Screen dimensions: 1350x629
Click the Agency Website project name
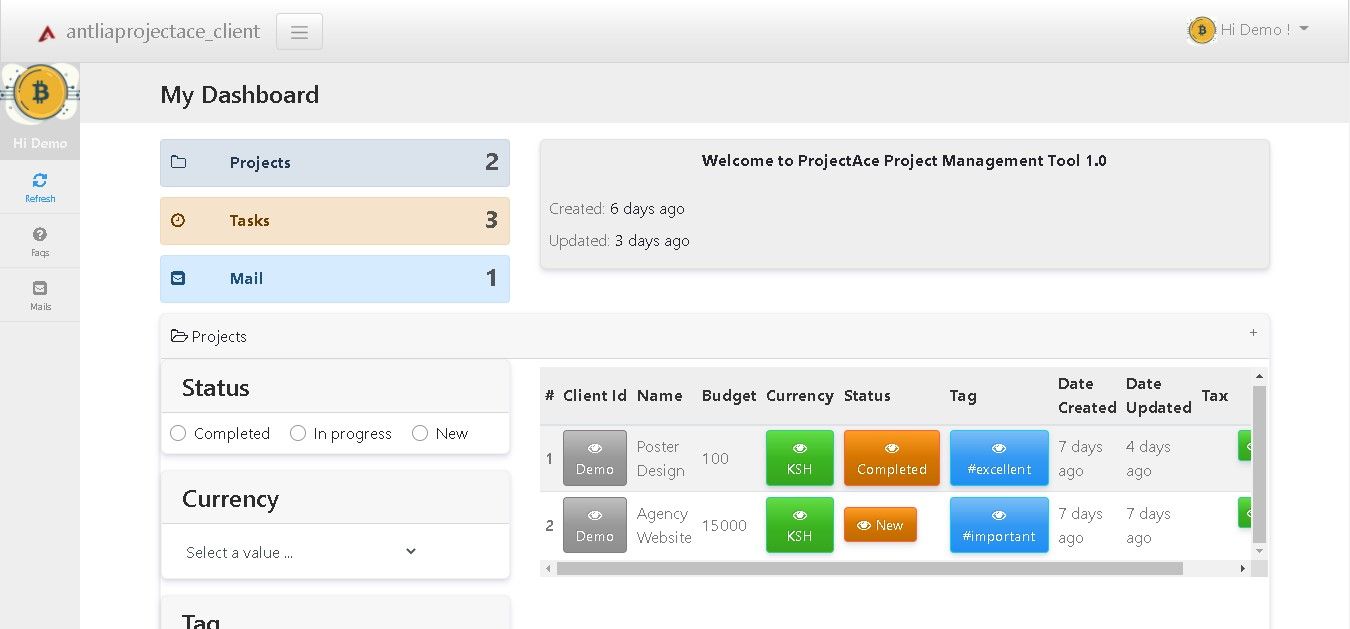coord(664,525)
